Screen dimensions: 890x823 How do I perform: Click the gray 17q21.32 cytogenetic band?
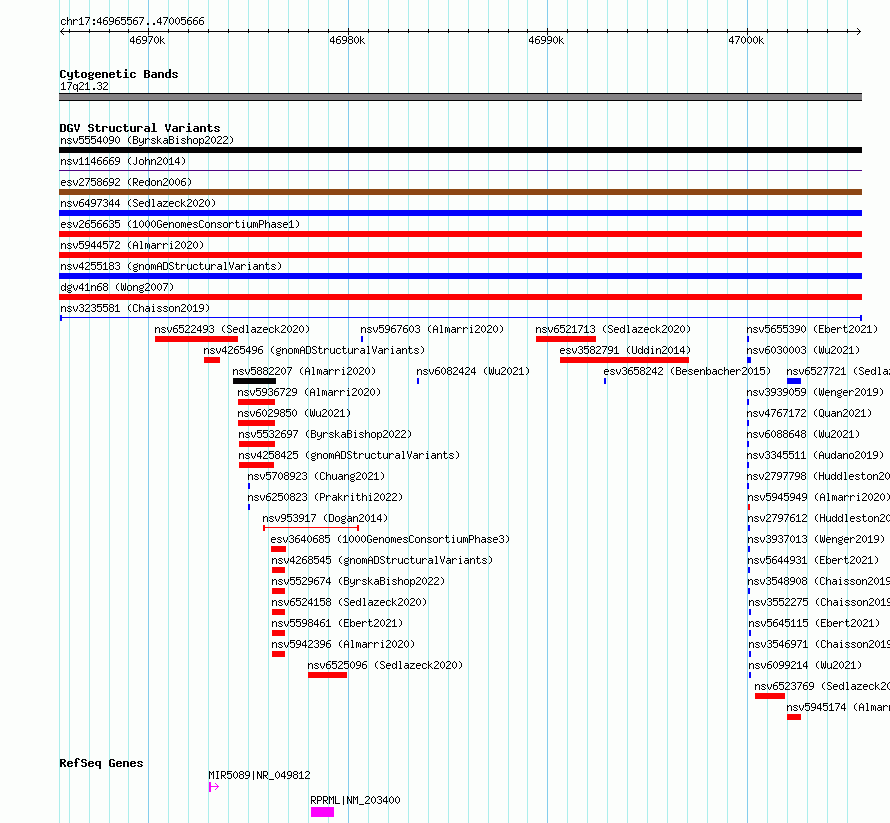[460, 97]
